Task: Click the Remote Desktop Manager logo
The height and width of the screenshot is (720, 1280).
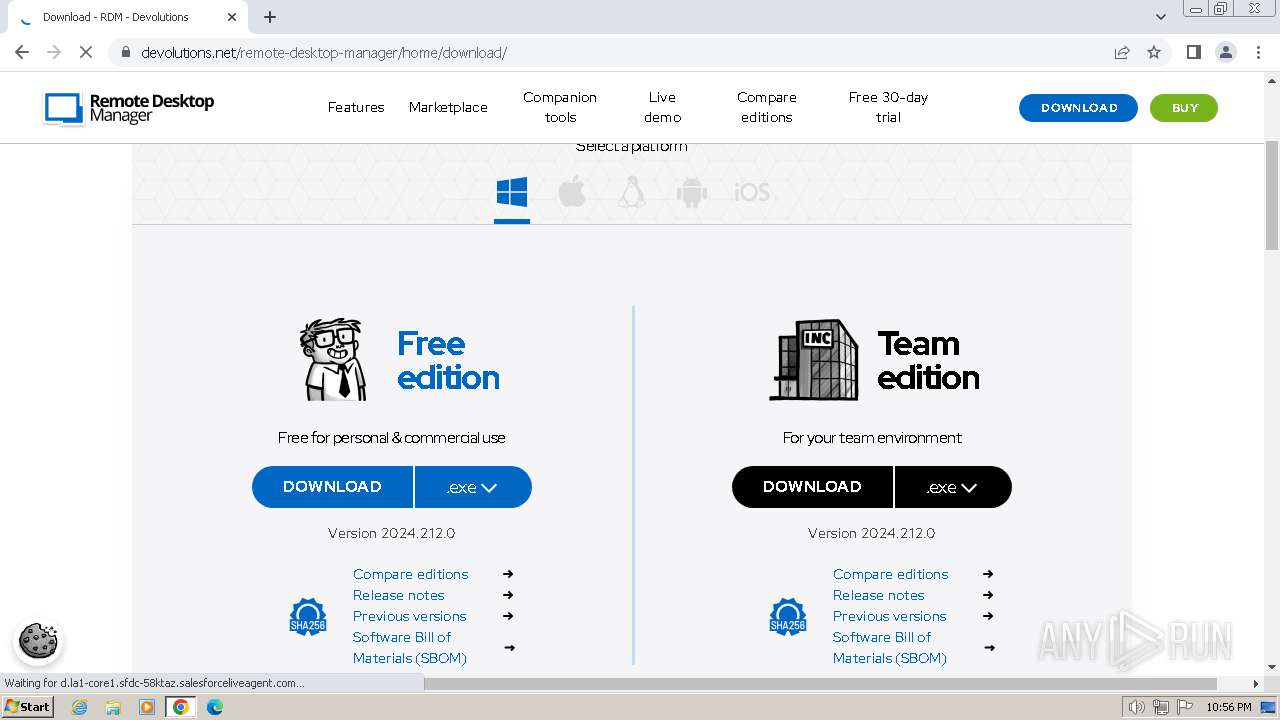Action: 129,108
